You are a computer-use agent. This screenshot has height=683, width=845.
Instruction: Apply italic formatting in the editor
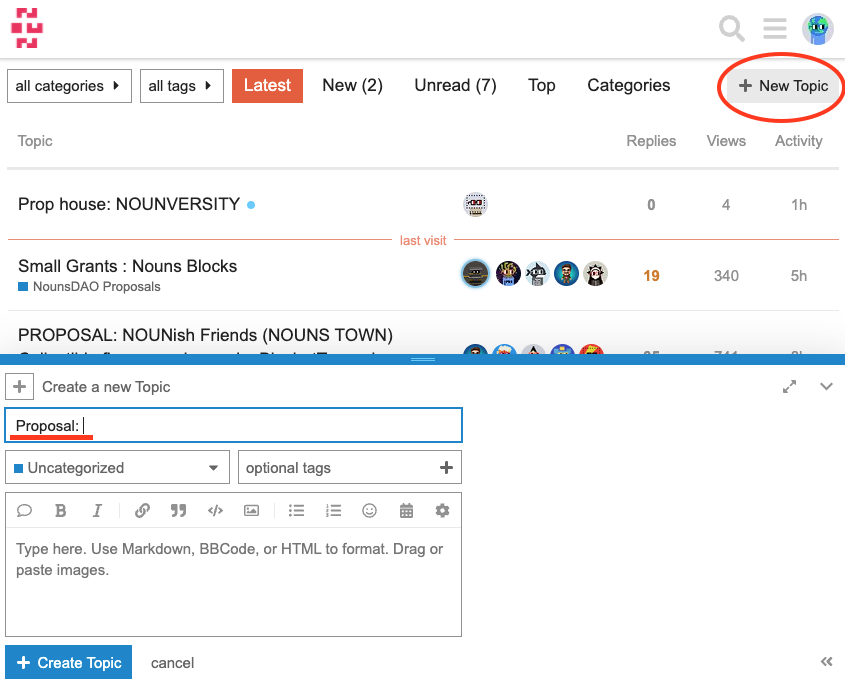[x=97, y=510]
